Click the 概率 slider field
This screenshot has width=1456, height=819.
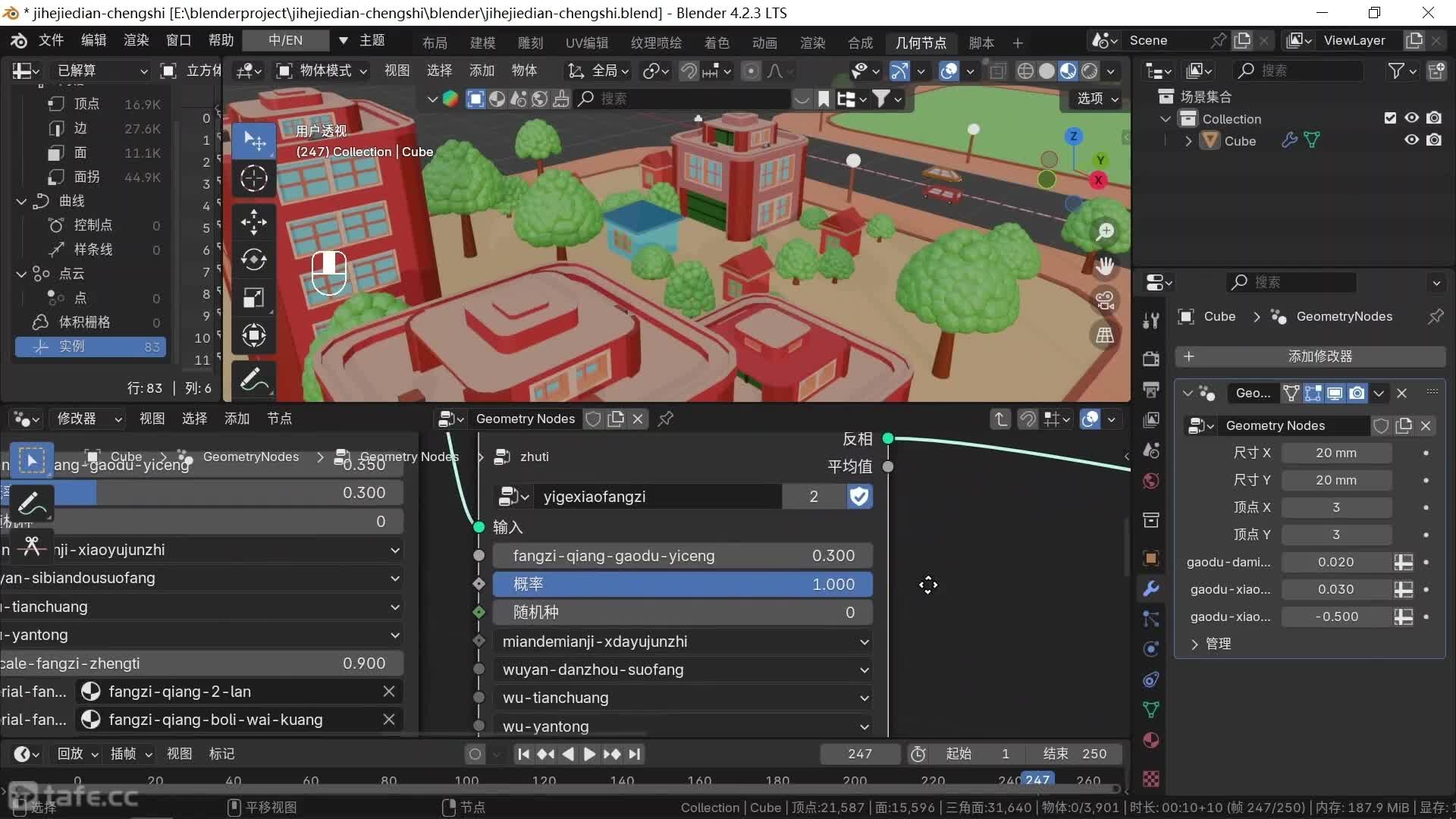682,584
